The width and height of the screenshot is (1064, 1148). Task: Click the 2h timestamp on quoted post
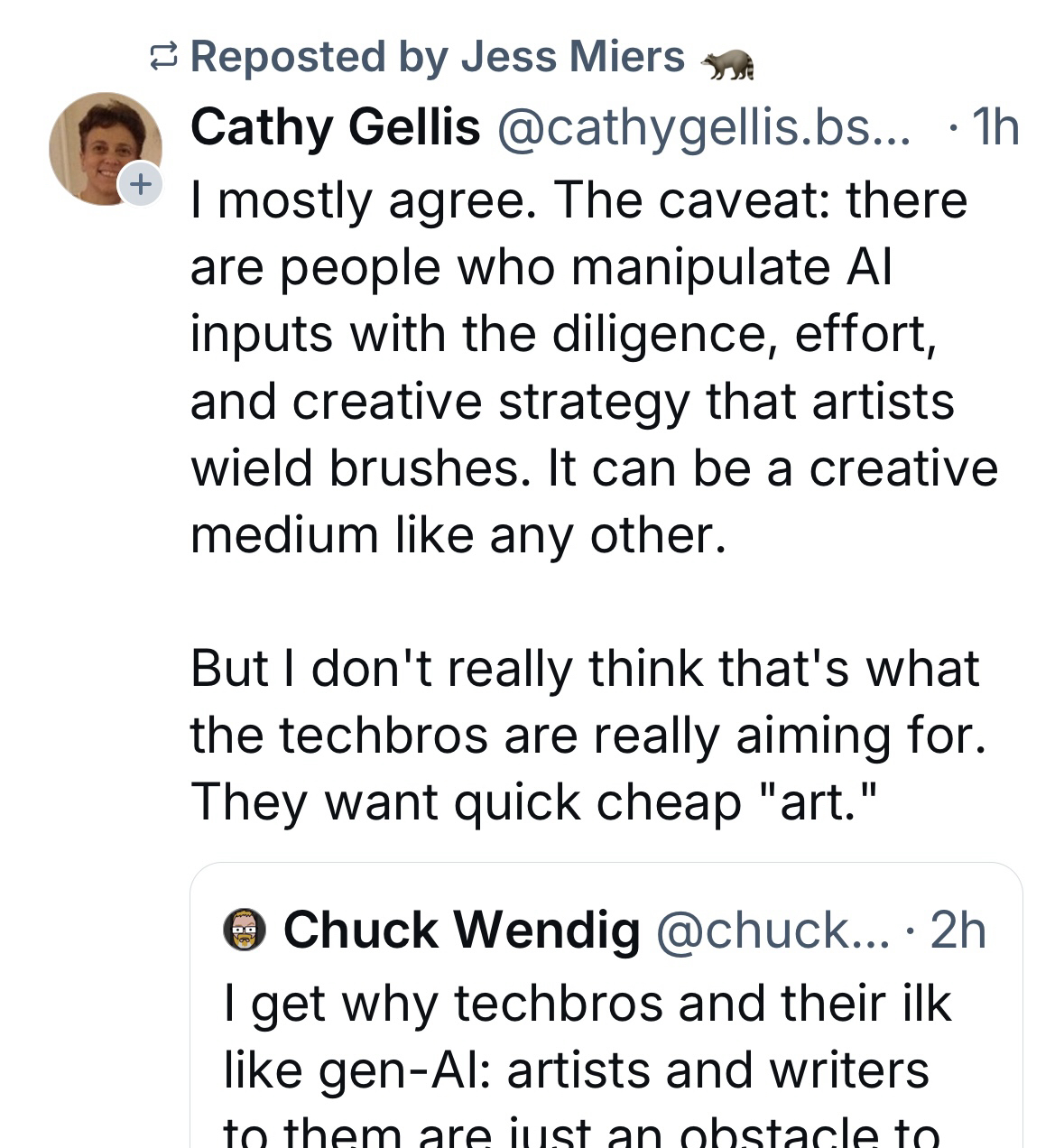[x=958, y=930]
